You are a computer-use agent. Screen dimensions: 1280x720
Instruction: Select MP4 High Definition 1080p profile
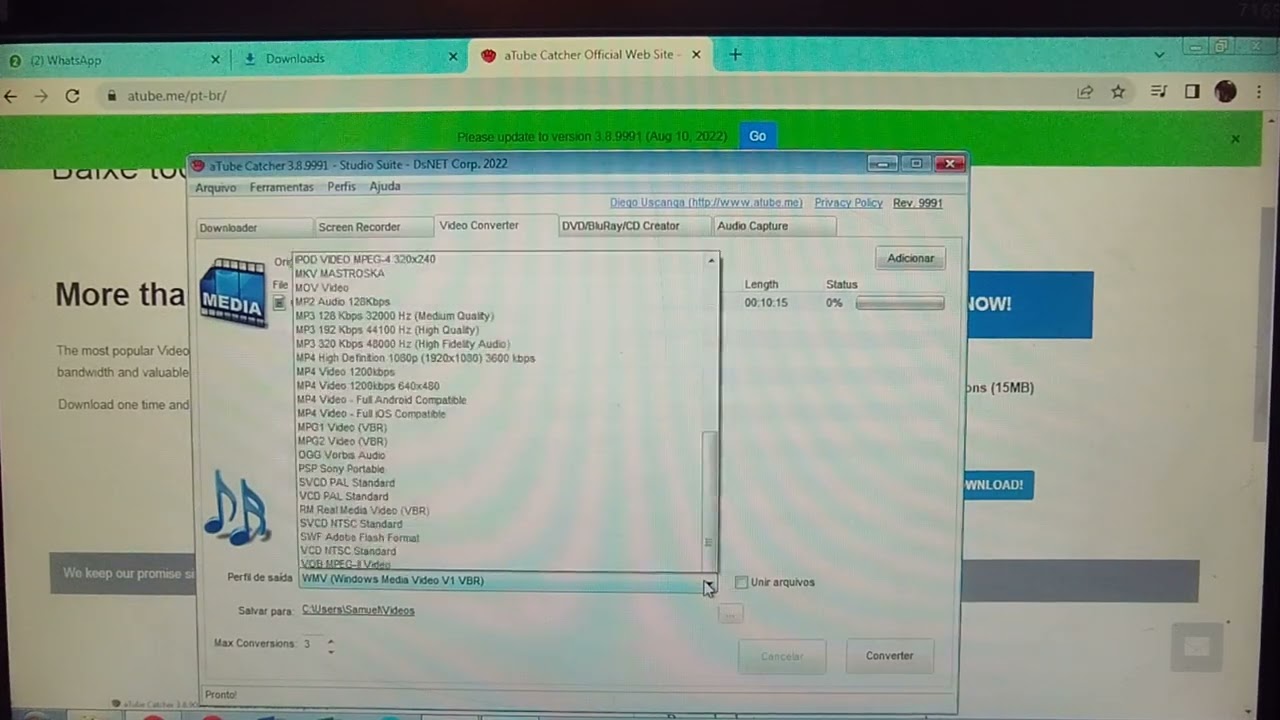pos(415,358)
